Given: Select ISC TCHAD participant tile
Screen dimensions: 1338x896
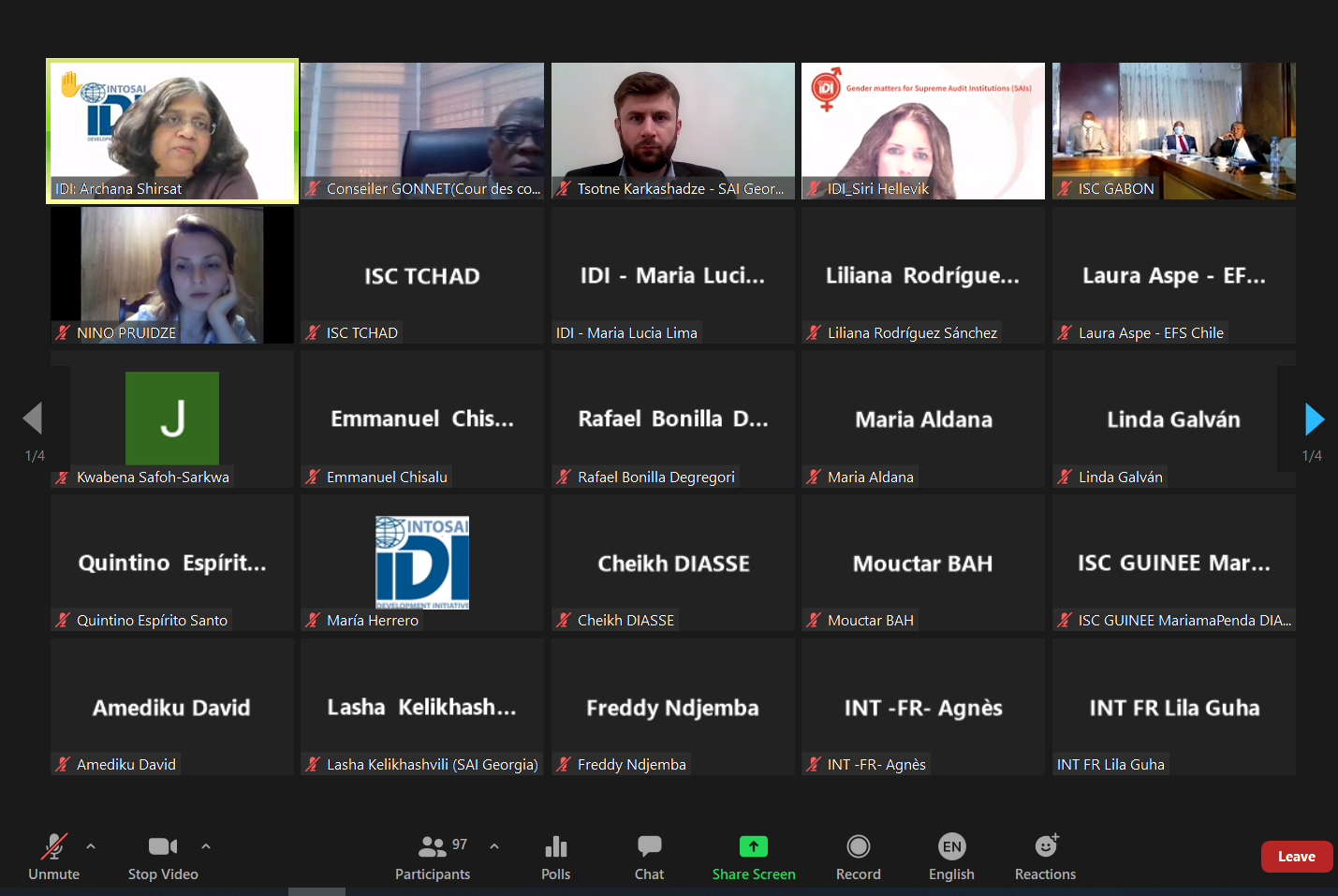Looking at the screenshot, I should click(x=422, y=275).
